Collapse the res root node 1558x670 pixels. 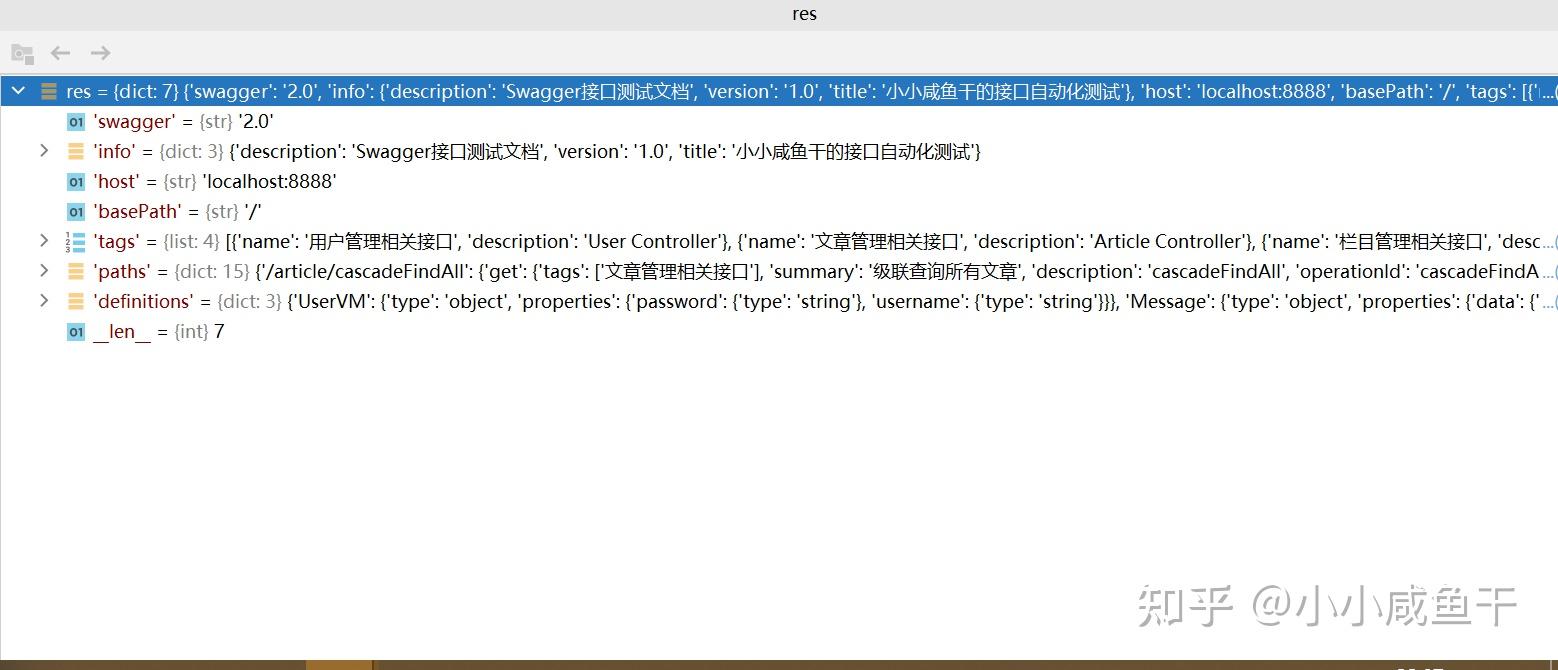pos(18,92)
